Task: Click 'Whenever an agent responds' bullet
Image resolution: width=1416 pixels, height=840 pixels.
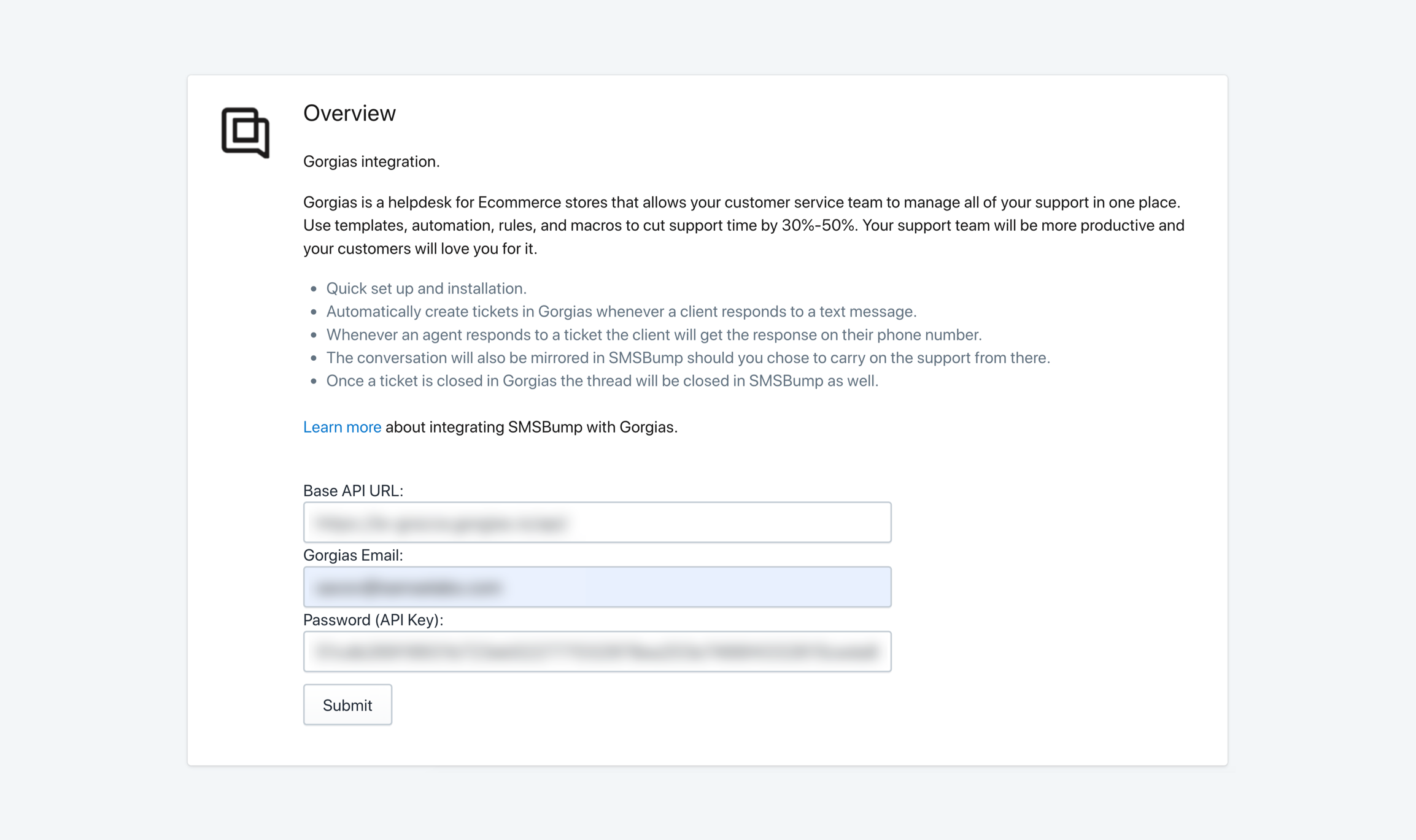Action: (x=654, y=335)
